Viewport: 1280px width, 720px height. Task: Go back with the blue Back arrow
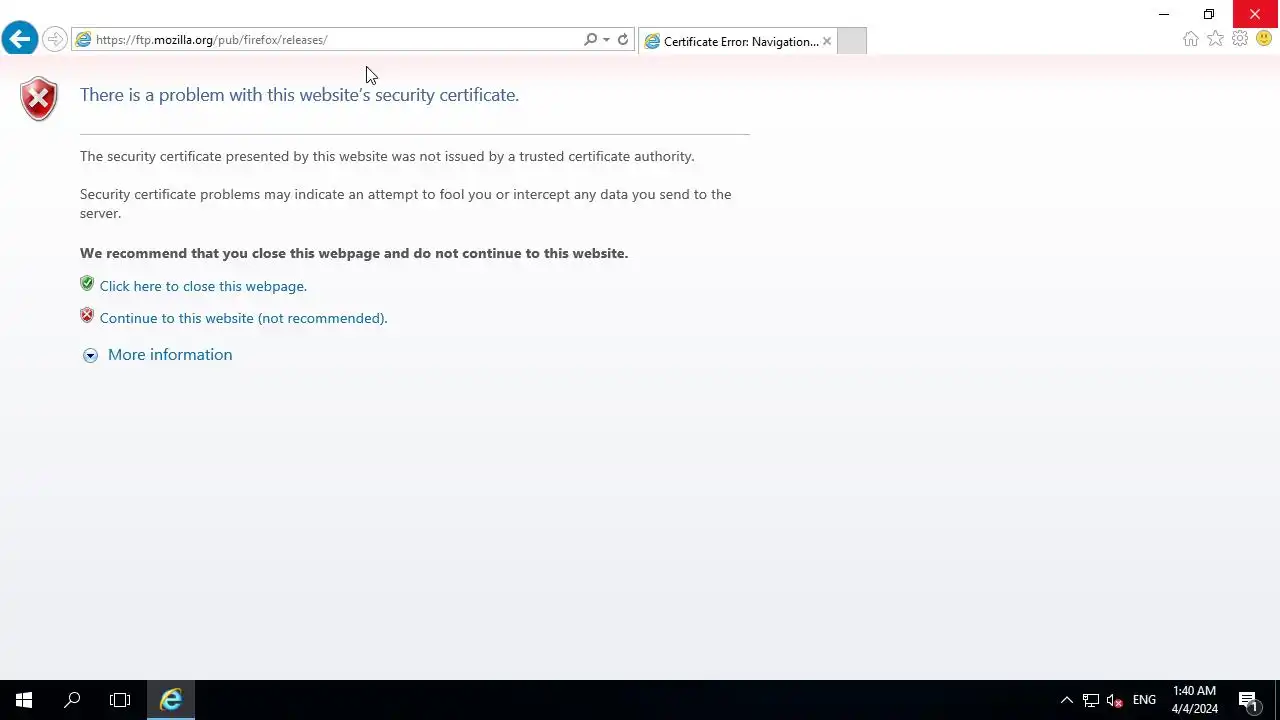pos(19,39)
